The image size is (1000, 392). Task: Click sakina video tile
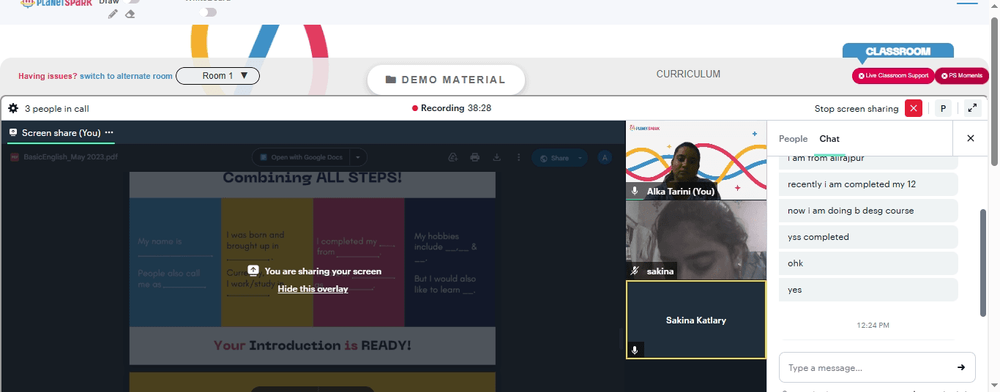click(x=695, y=240)
